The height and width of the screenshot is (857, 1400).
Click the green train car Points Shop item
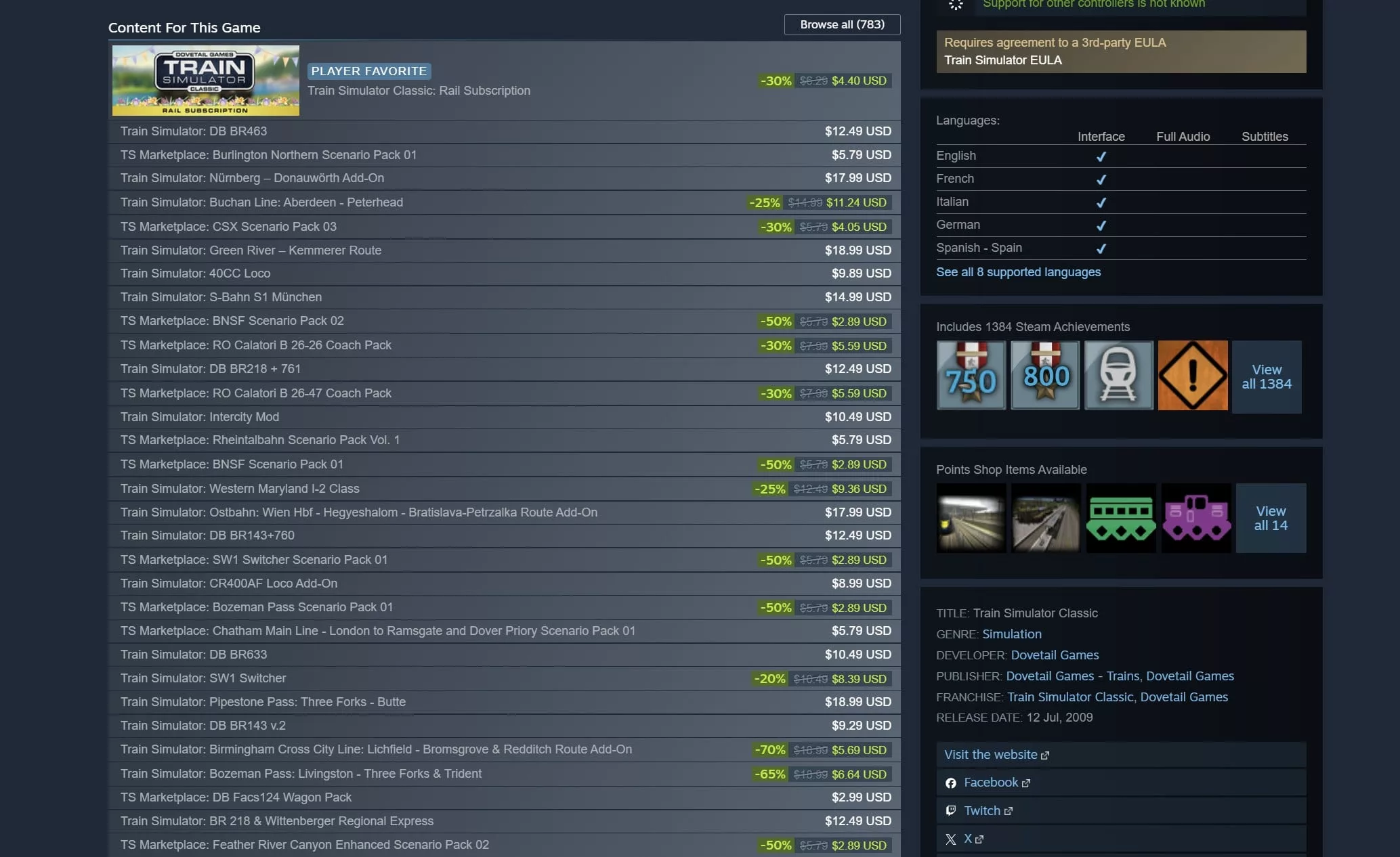(1121, 518)
